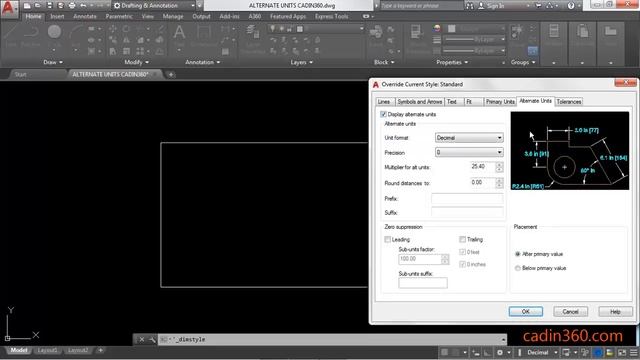Click the Save quick access icon
Image resolution: width=640 pixels, height=360 pixels.
click(49, 6)
